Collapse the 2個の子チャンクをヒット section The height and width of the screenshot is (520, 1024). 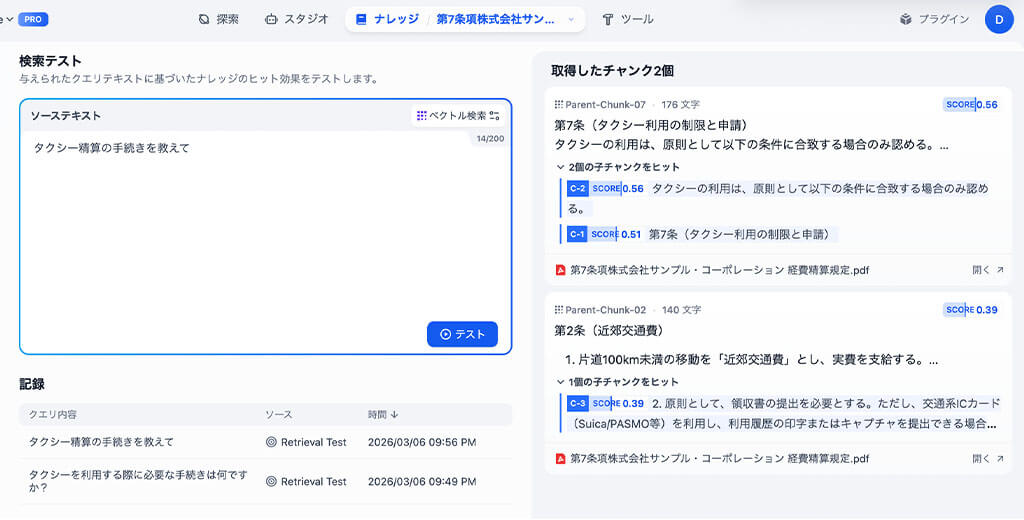coord(560,167)
